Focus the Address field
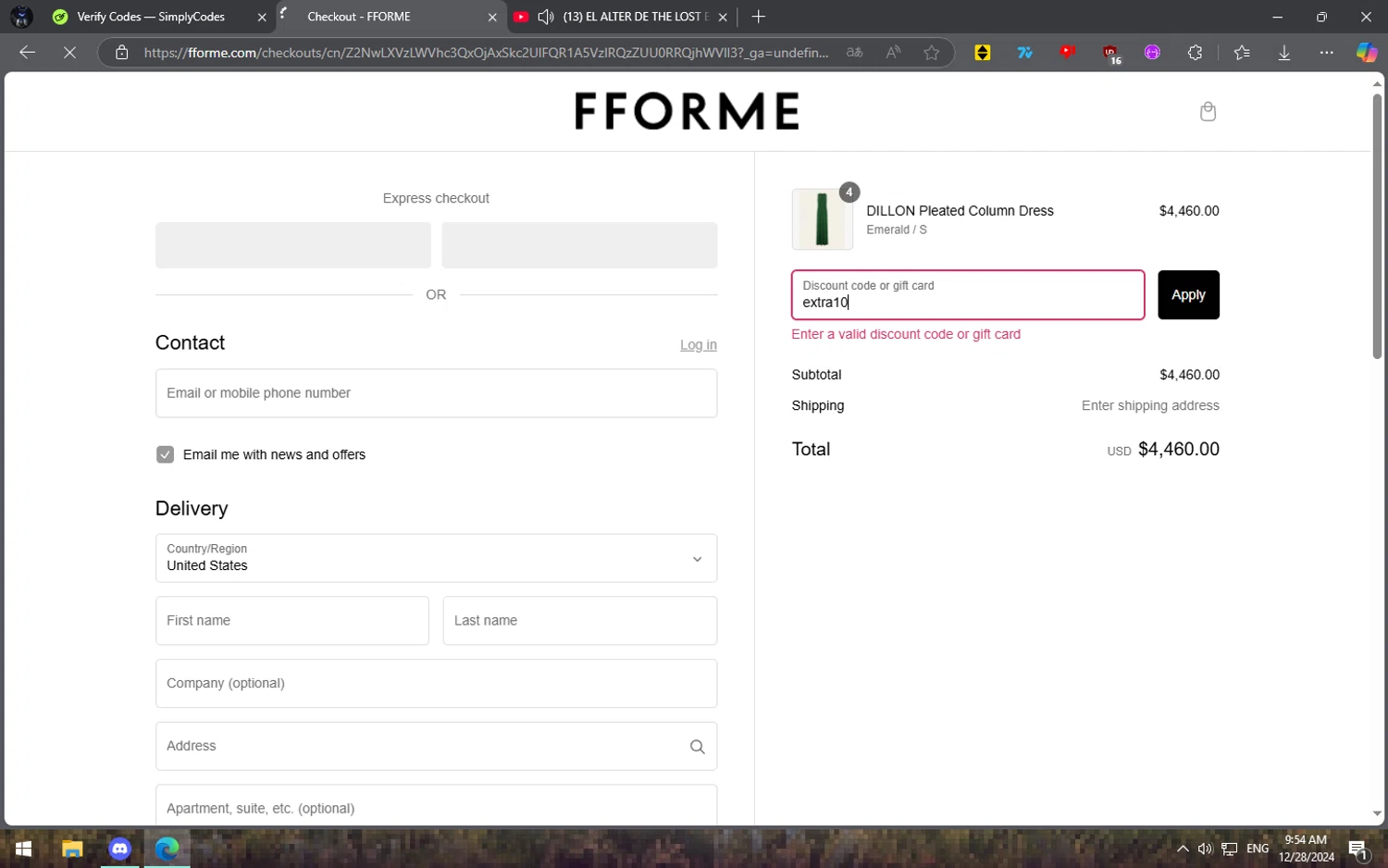The height and width of the screenshot is (868, 1388). coord(436,747)
